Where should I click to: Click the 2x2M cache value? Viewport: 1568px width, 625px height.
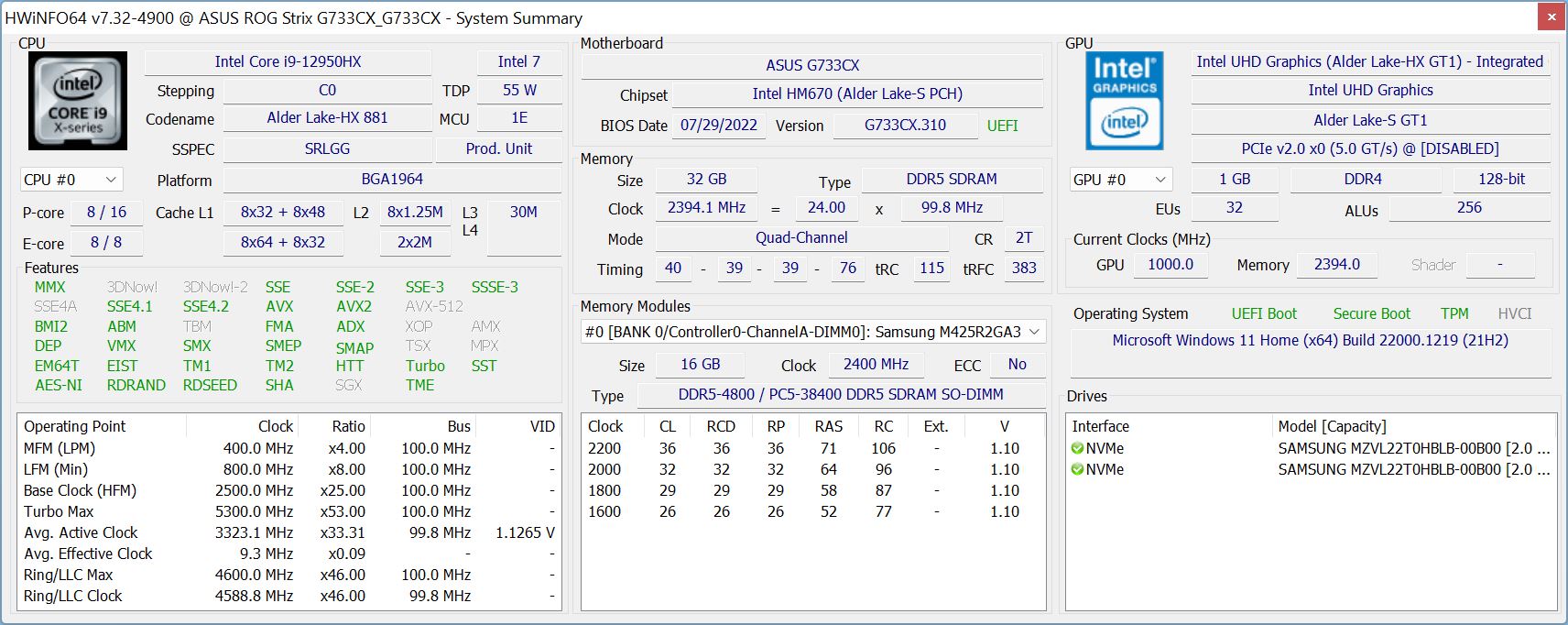[x=415, y=243]
